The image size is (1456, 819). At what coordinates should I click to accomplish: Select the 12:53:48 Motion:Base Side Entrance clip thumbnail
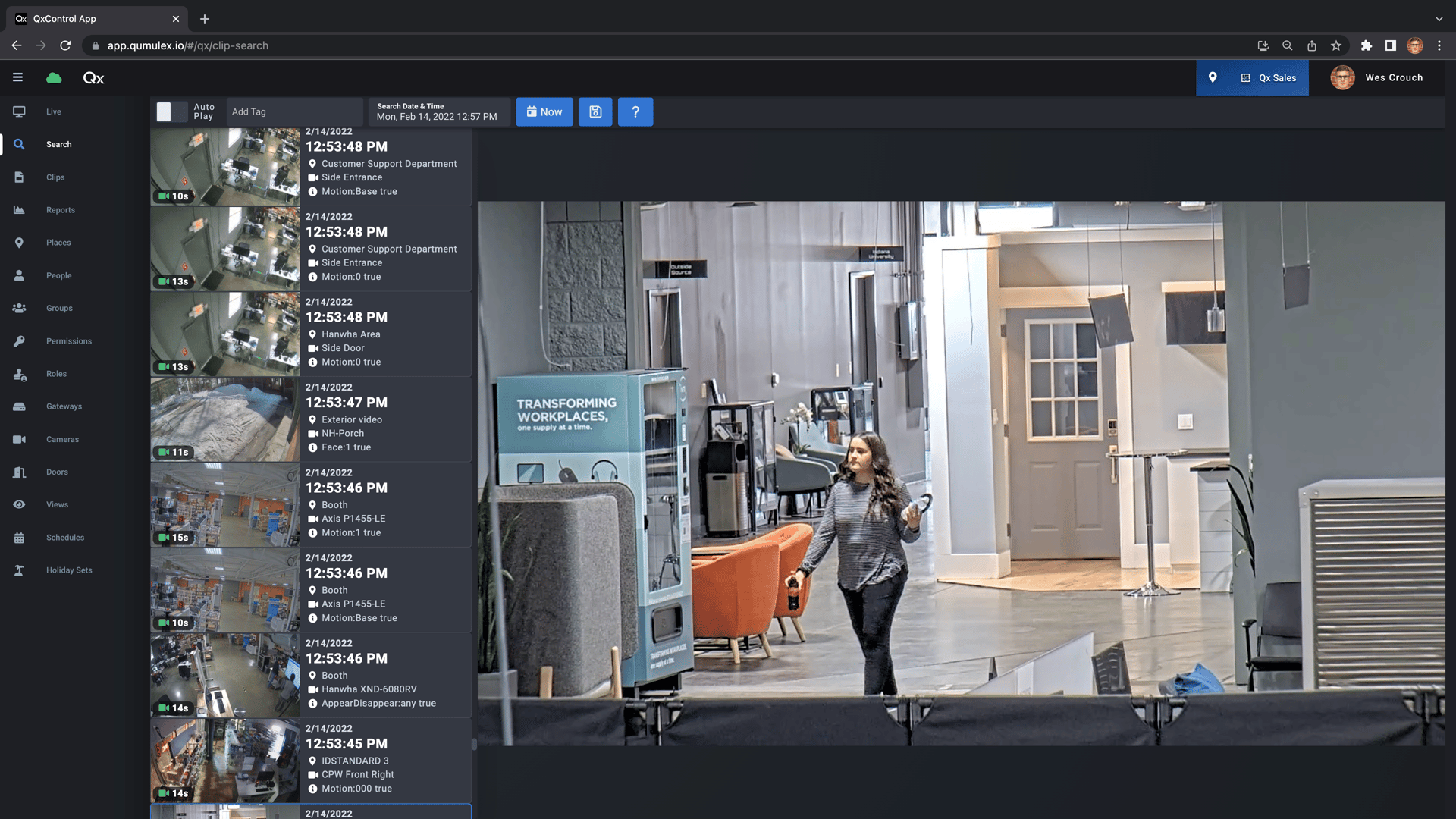(225, 167)
